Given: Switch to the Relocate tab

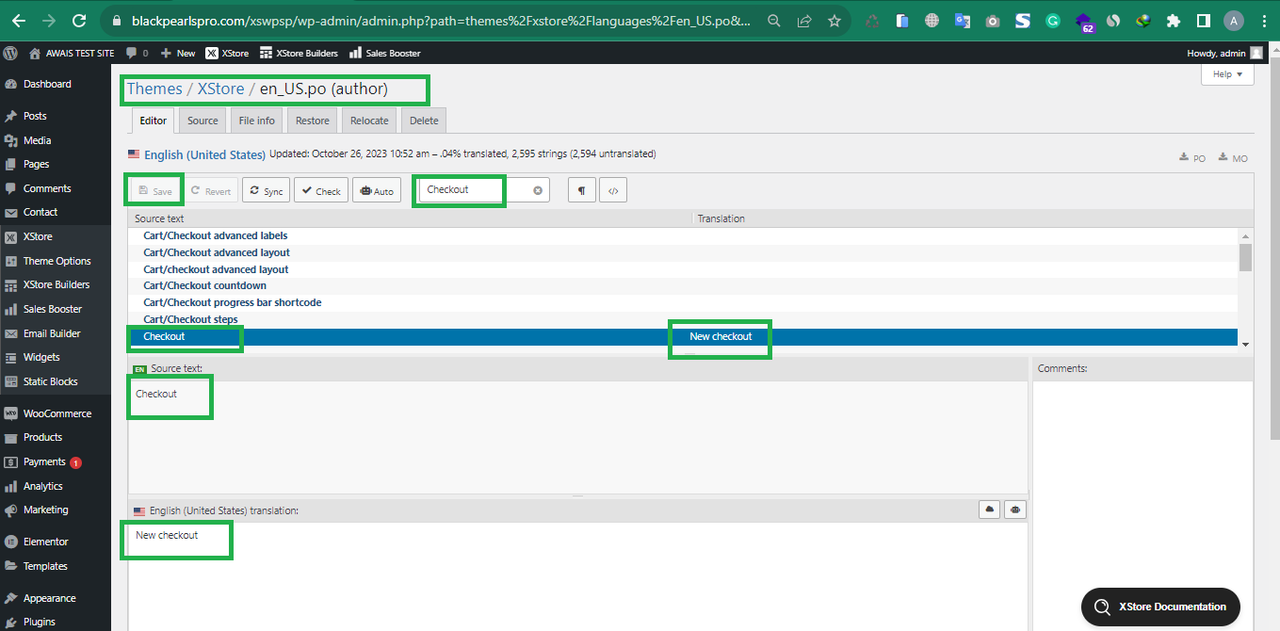Looking at the screenshot, I should tap(369, 121).
